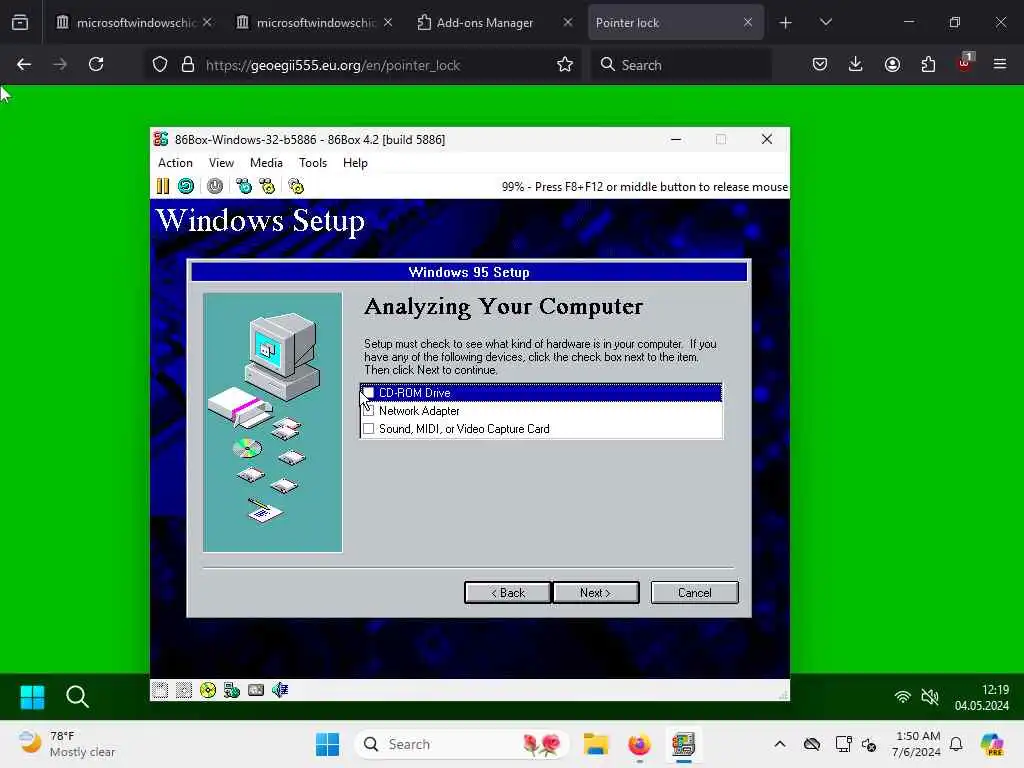Image resolution: width=1024 pixels, height=768 pixels.
Task: Click the gray ACPI shutdown icon
Action: (215, 186)
